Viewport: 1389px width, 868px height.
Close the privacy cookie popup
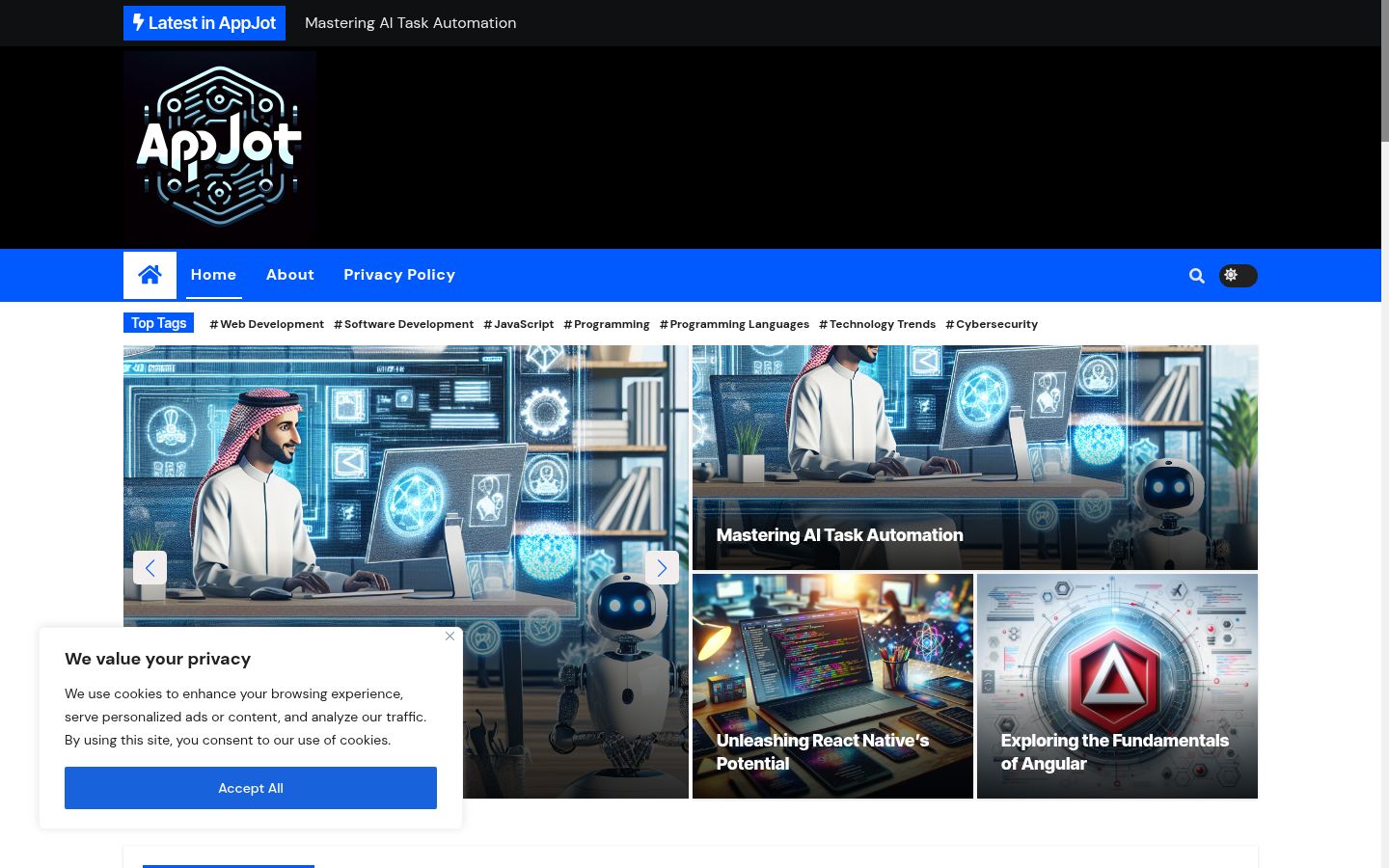click(449, 636)
